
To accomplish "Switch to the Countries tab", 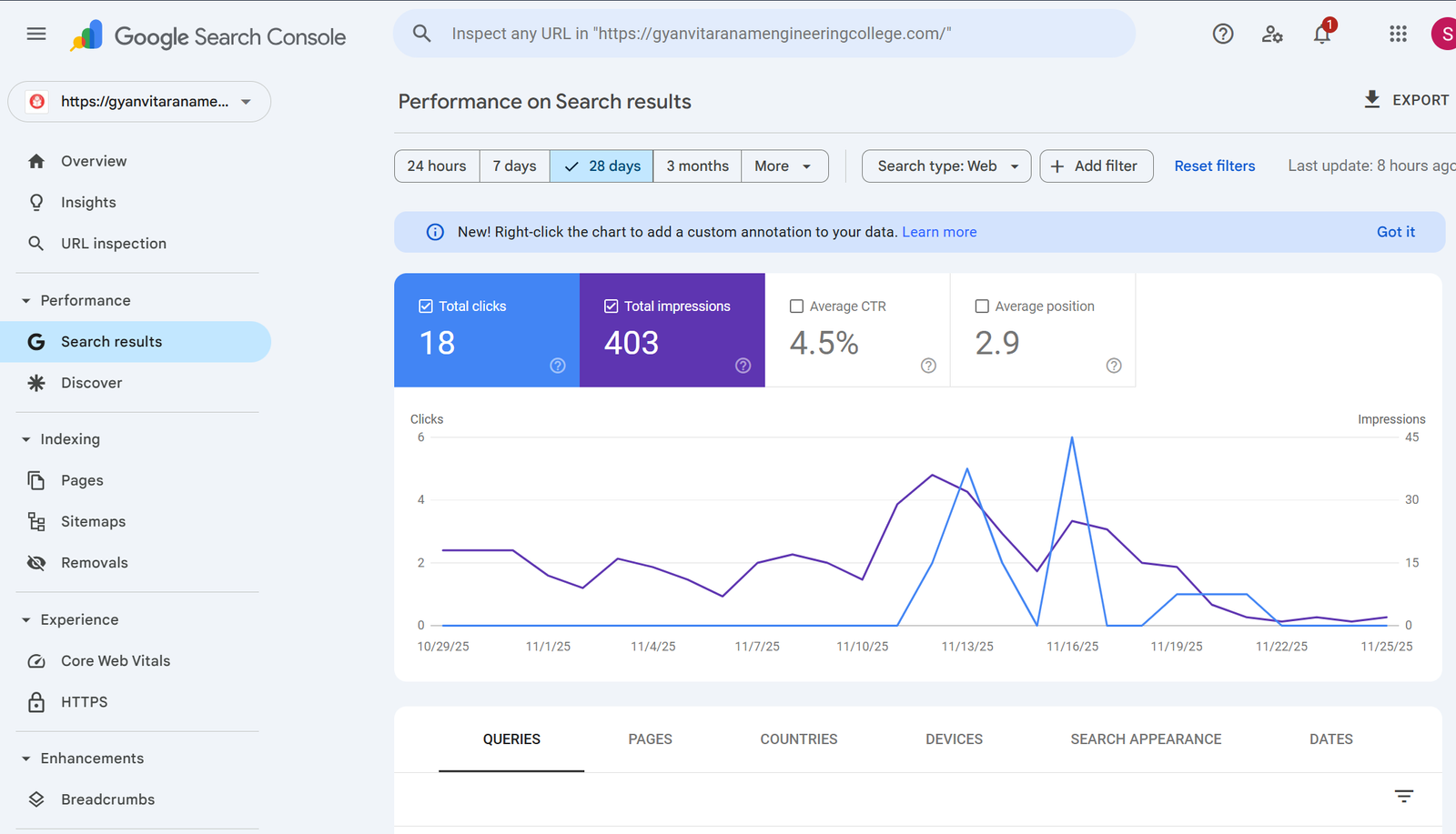I will 798,739.
